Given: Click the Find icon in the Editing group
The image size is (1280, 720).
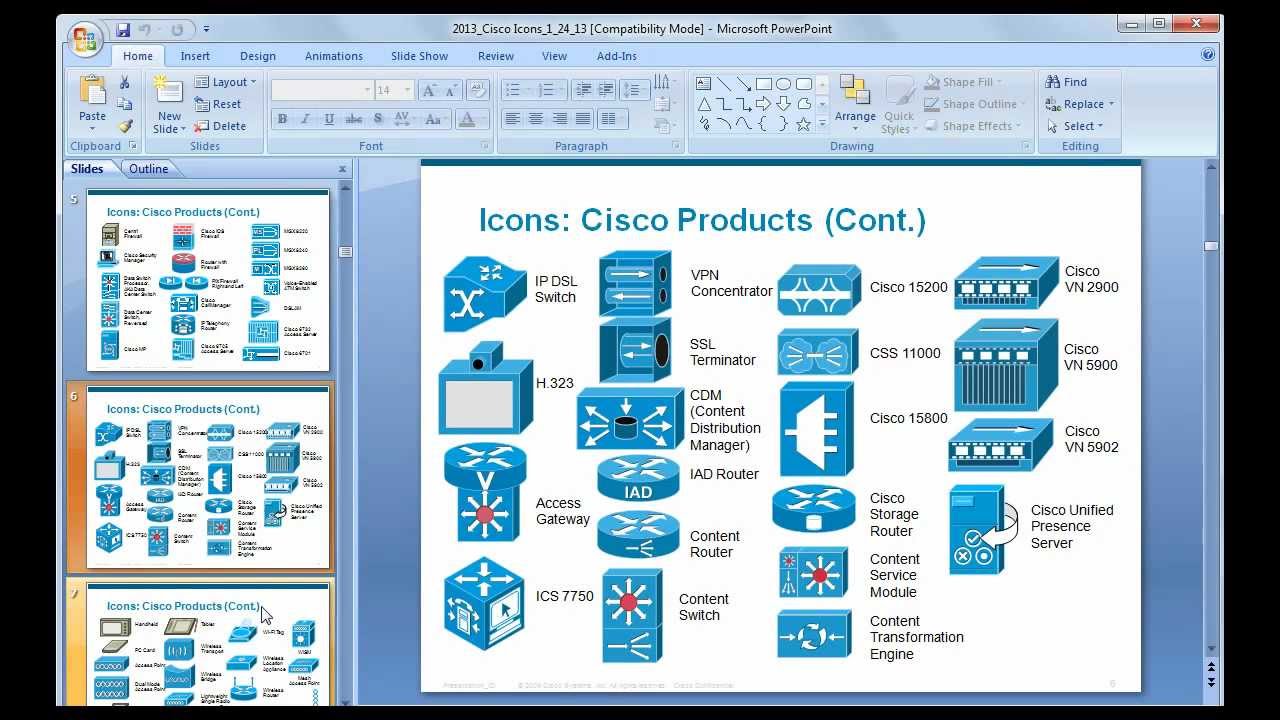Looking at the screenshot, I should click(x=1068, y=82).
